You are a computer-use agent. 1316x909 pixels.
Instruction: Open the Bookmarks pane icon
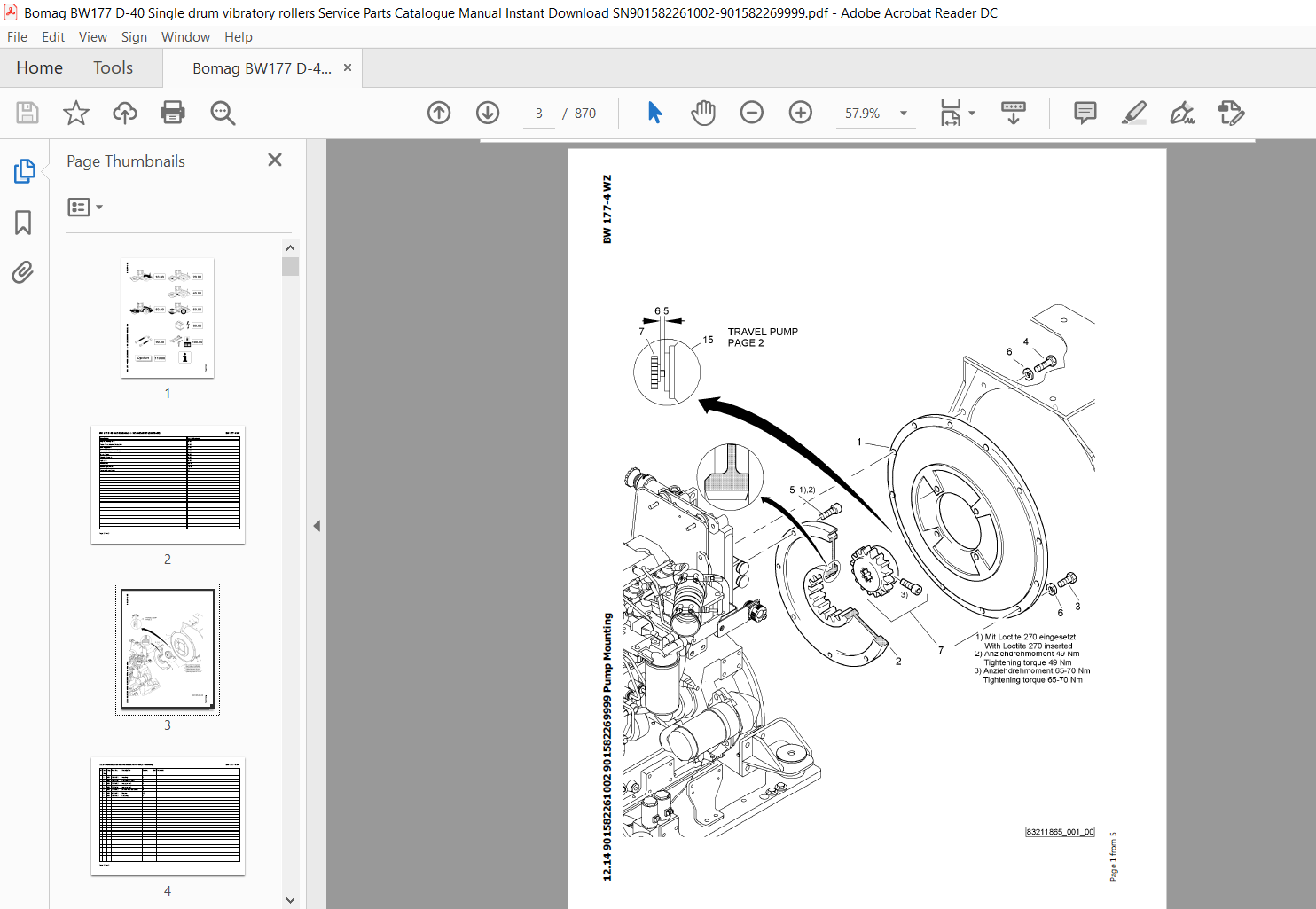point(24,222)
